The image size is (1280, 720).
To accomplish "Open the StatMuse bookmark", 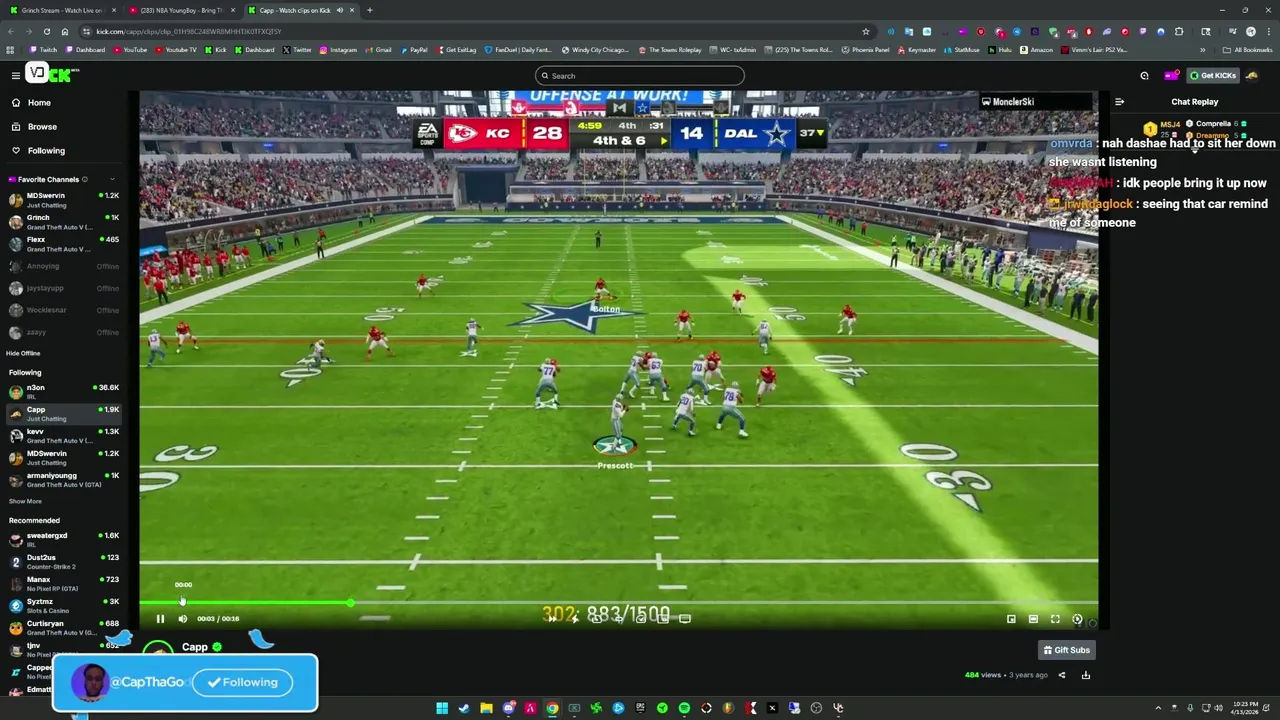I will 961,50.
